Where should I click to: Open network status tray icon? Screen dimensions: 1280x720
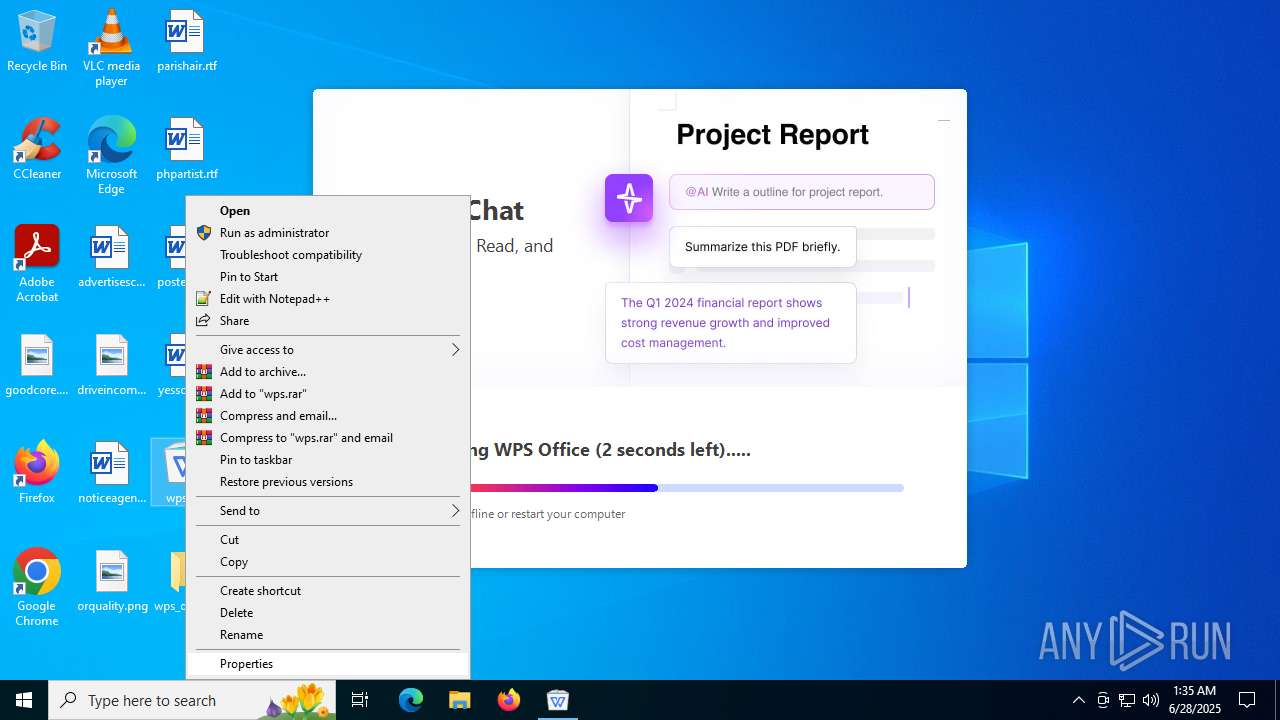click(1126, 700)
